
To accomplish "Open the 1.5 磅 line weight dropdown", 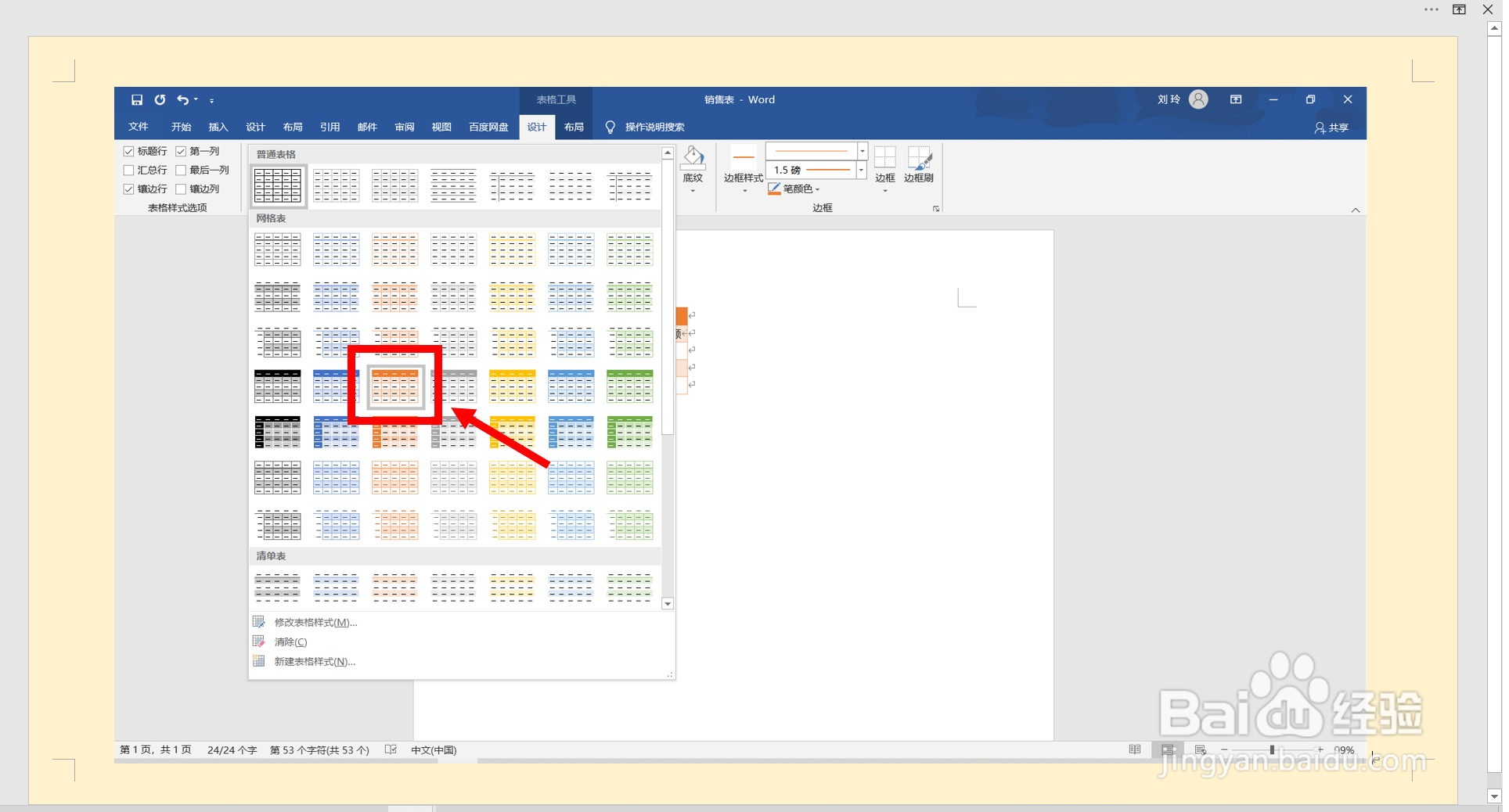I will point(861,170).
